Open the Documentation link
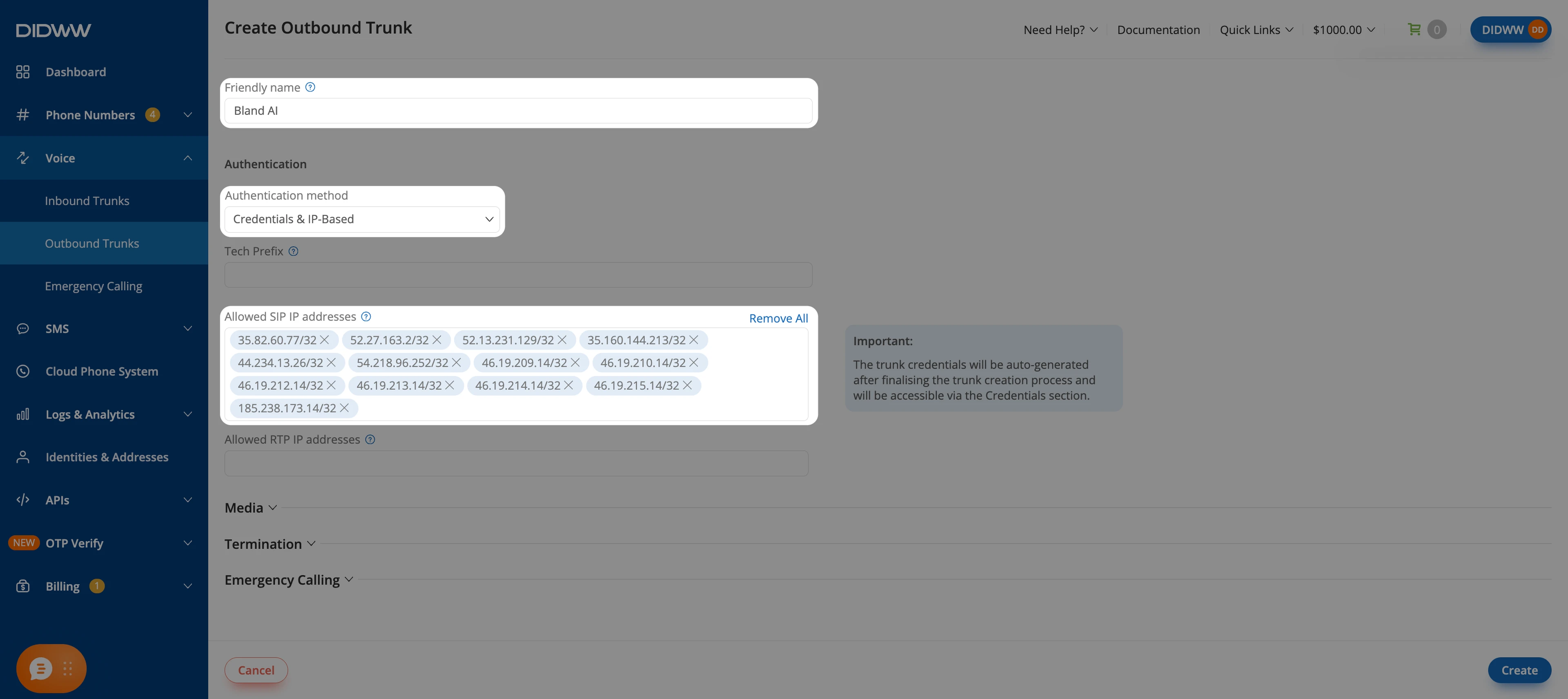1568x699 pixels. [x=1158, y=30]
